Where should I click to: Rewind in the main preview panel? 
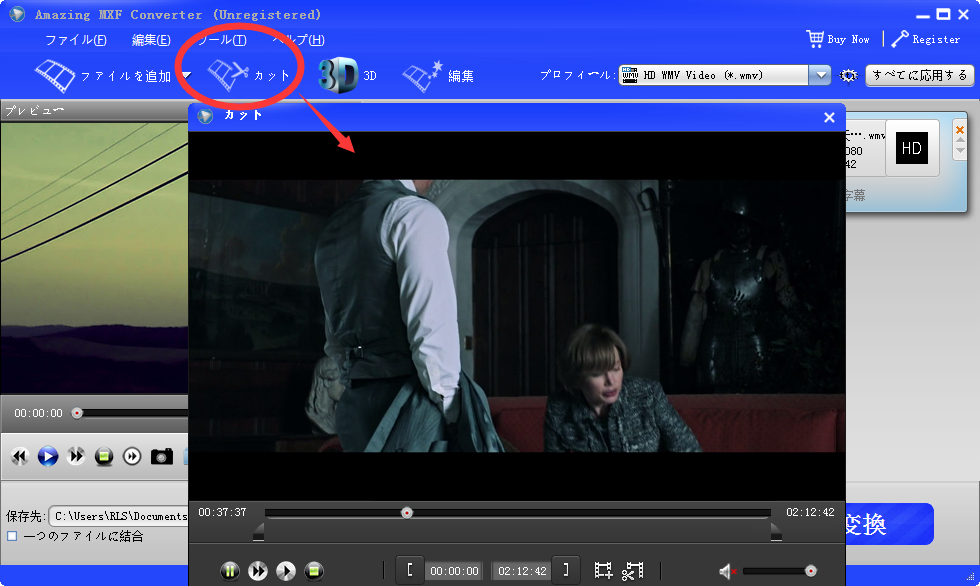pyautogui.click(x=20, y=457)
